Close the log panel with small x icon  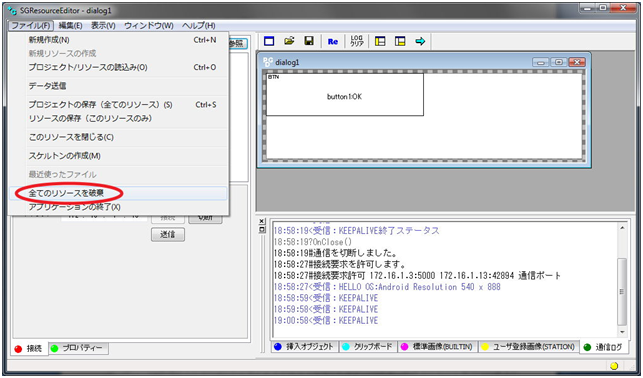pos(262,221)
